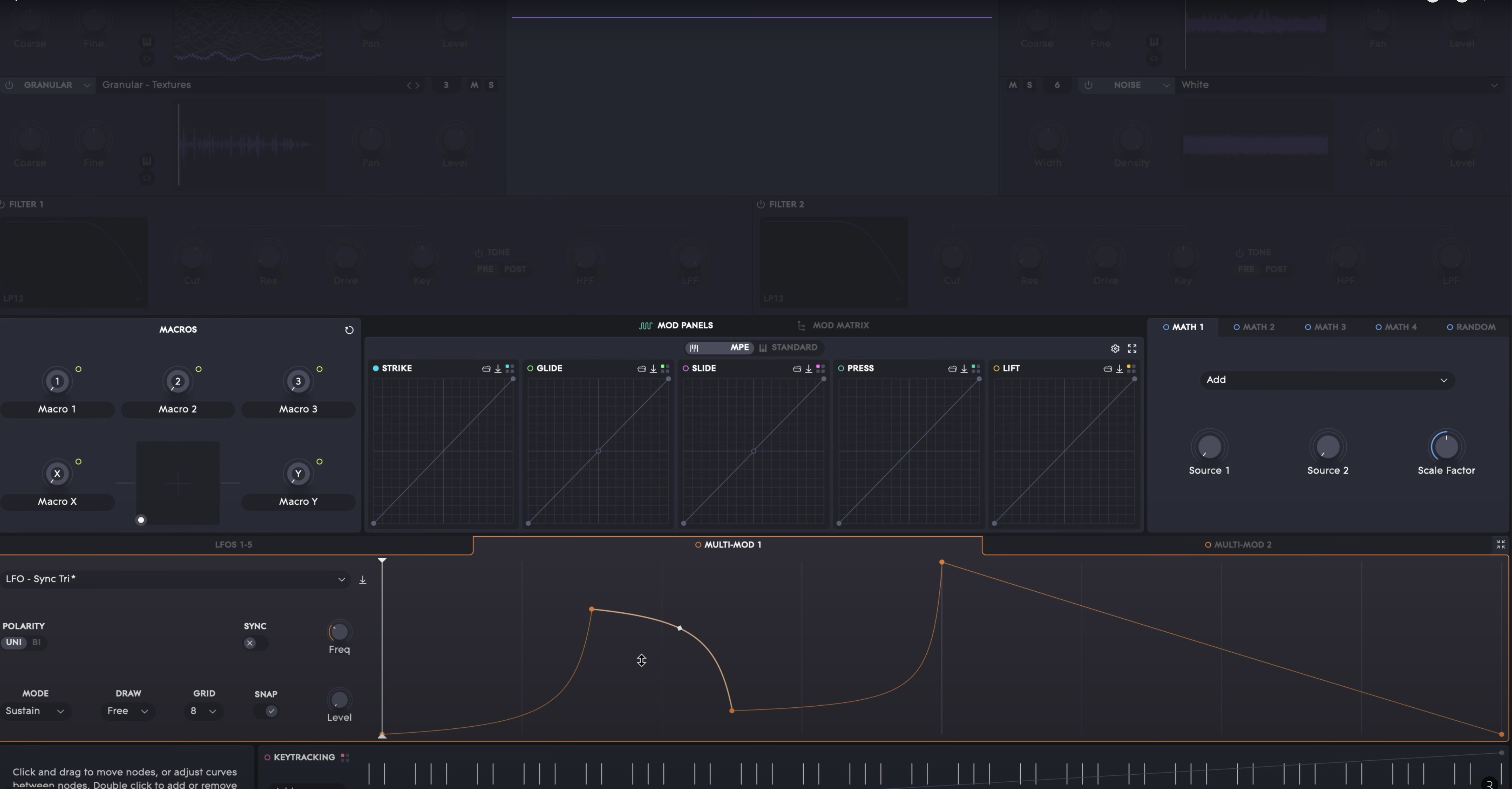Click the GLIDE panel save (download) icon
Screen dimensions: 1512x789
click(653, 369)
